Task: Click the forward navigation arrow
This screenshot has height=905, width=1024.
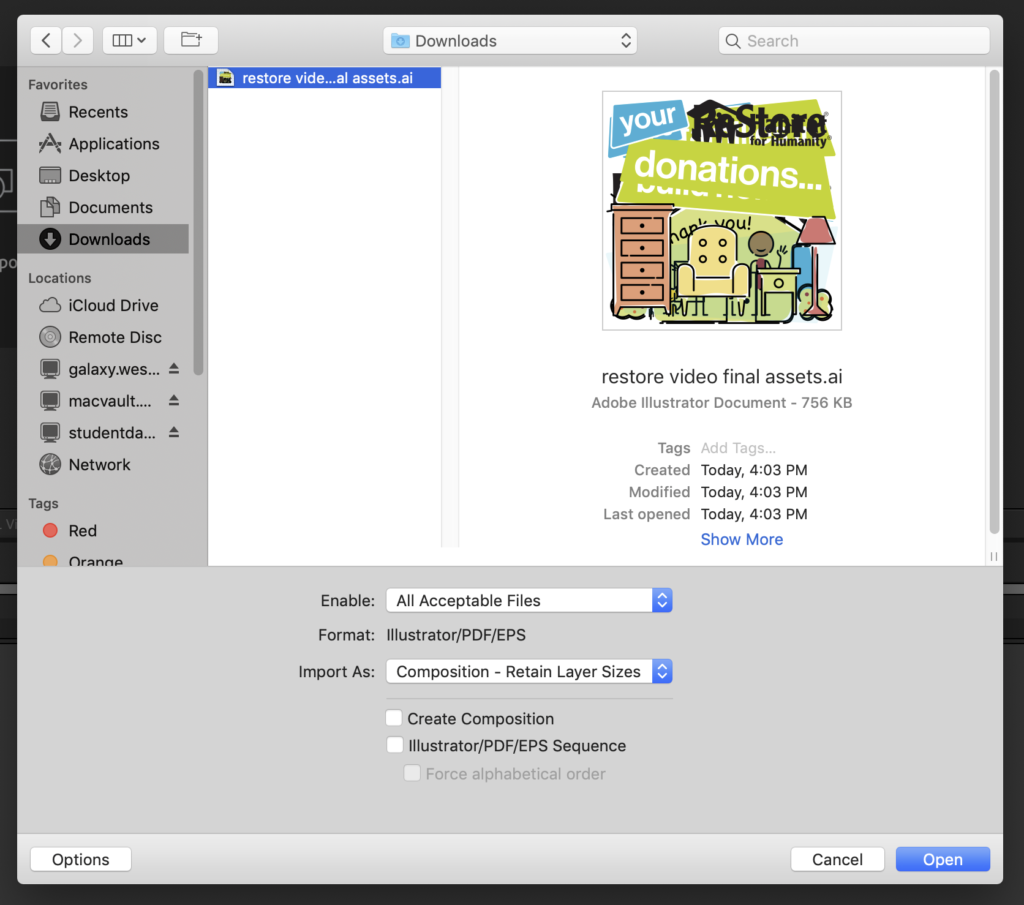Action: click(x=77, y=41)
